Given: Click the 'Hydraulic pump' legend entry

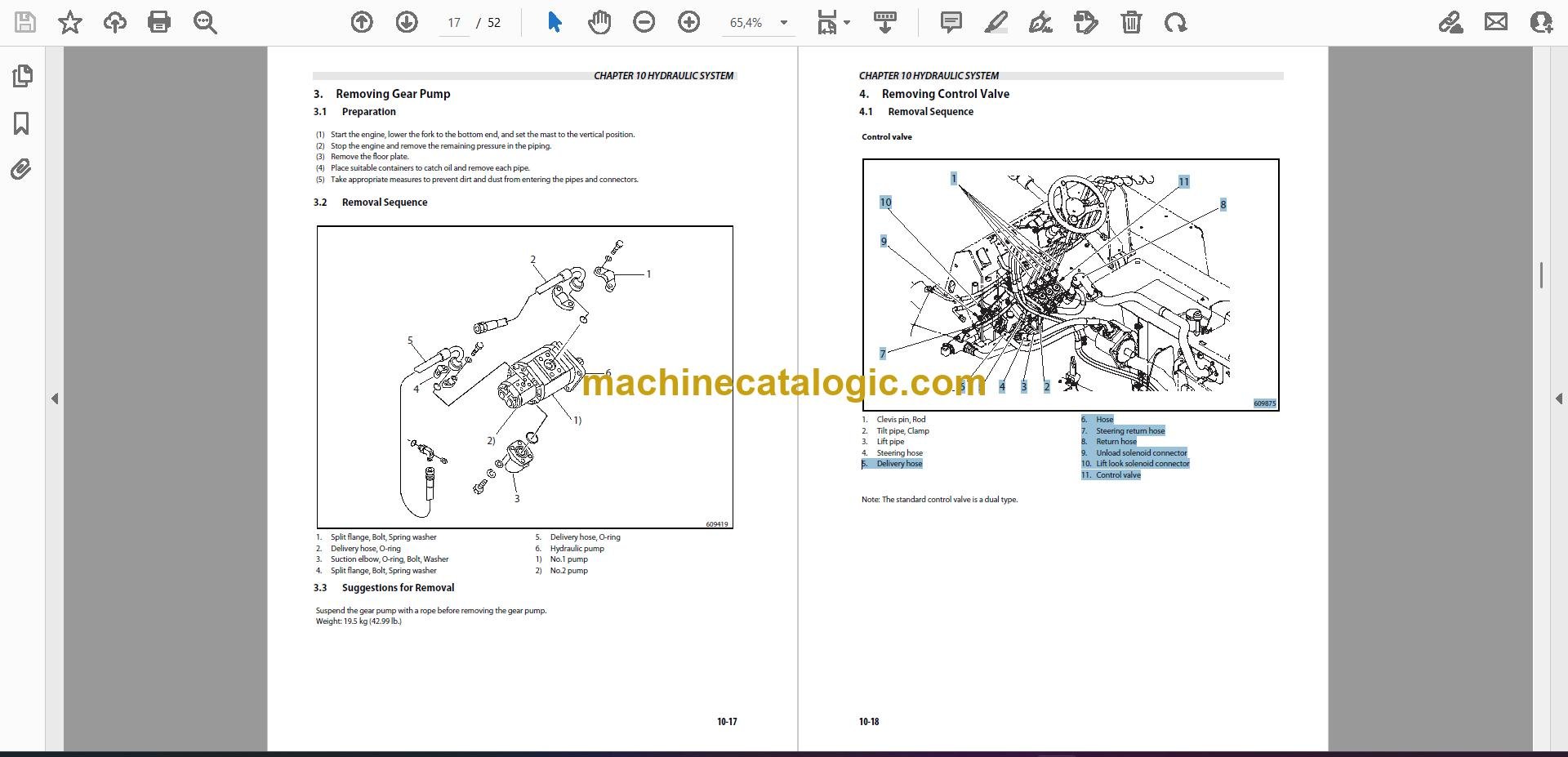Looking at the screenshot, I should tap(577, 549).
